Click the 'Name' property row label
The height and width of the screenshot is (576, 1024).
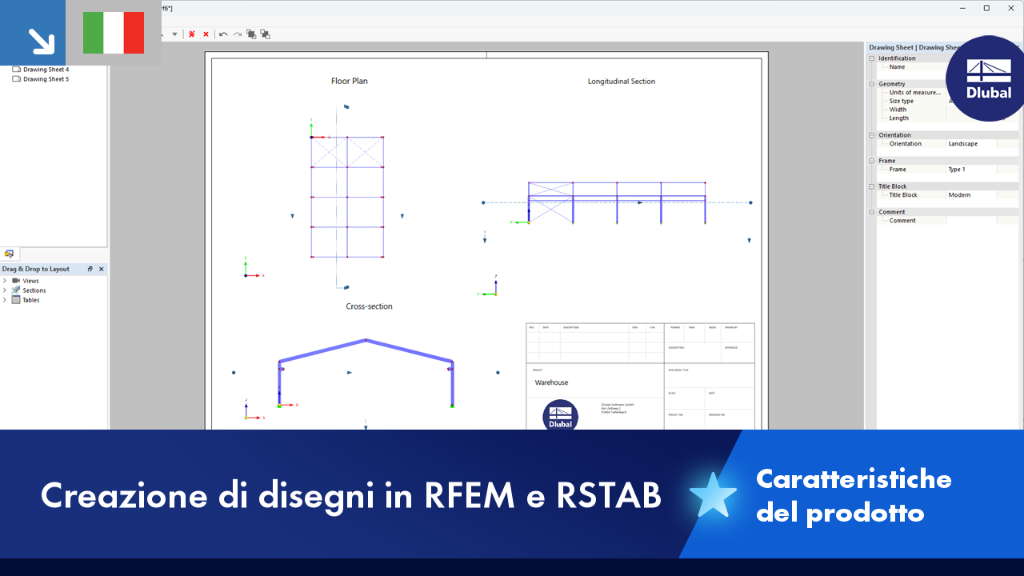pyautogui.click(x=897, y=67)
